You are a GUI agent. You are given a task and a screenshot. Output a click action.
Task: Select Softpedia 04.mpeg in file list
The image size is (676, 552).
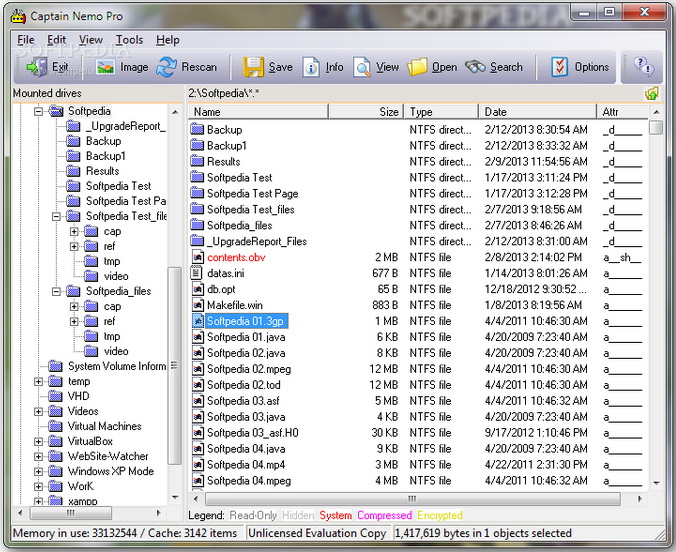(x=249, y=481)
